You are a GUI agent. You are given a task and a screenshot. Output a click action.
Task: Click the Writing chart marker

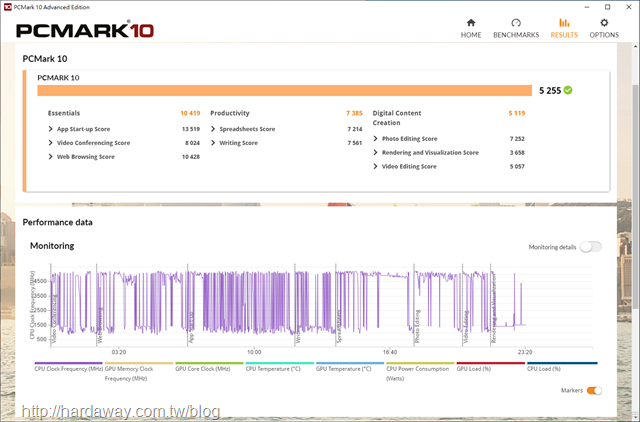tap(298, 334)
